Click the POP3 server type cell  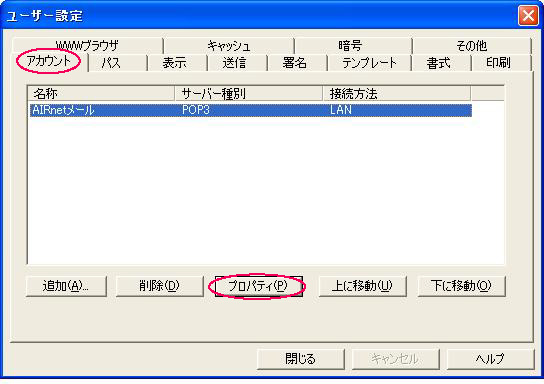click(196, 110)
